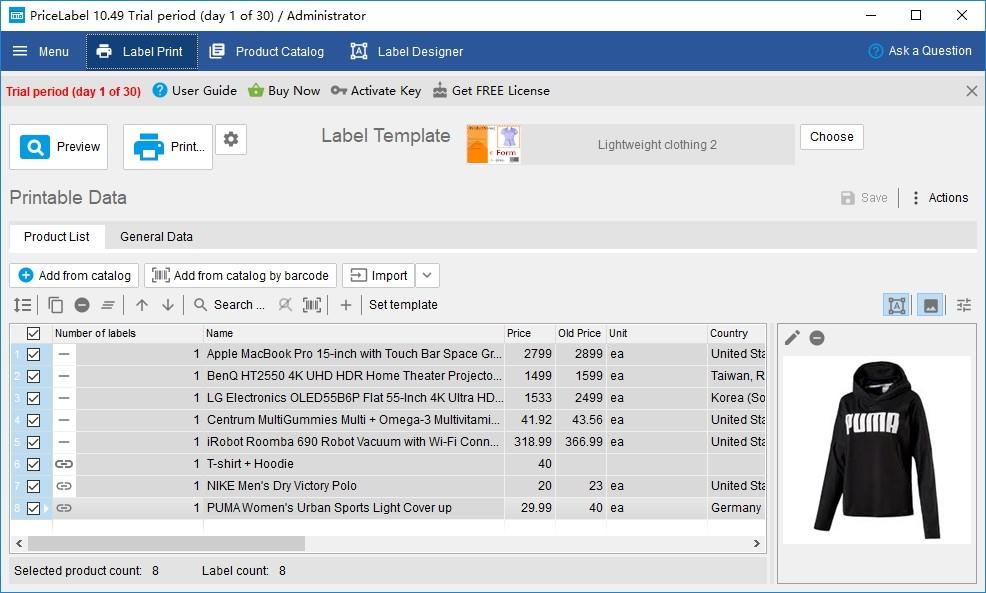Click Activate Key
This screenshot has width=986, height=593.
[x=376, y=91]
